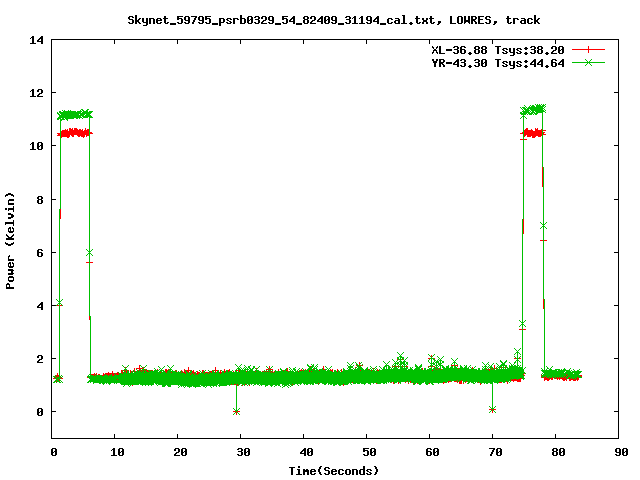Click the green marker at 6 Kelvin near 6 seconds
Viewport: 640px width, 480px height.
(89, 253)
